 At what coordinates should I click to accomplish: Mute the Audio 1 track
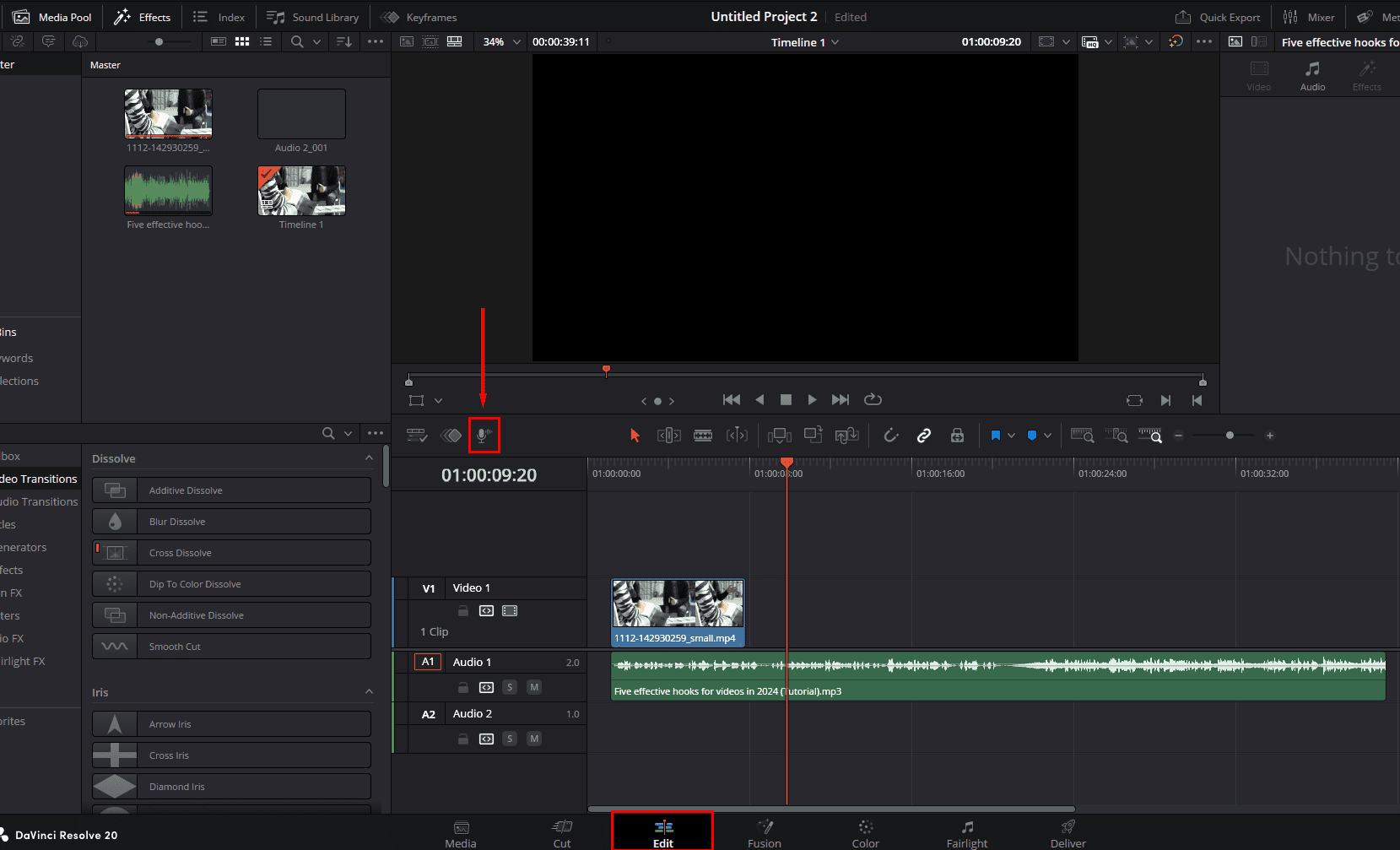pos(533,687)
